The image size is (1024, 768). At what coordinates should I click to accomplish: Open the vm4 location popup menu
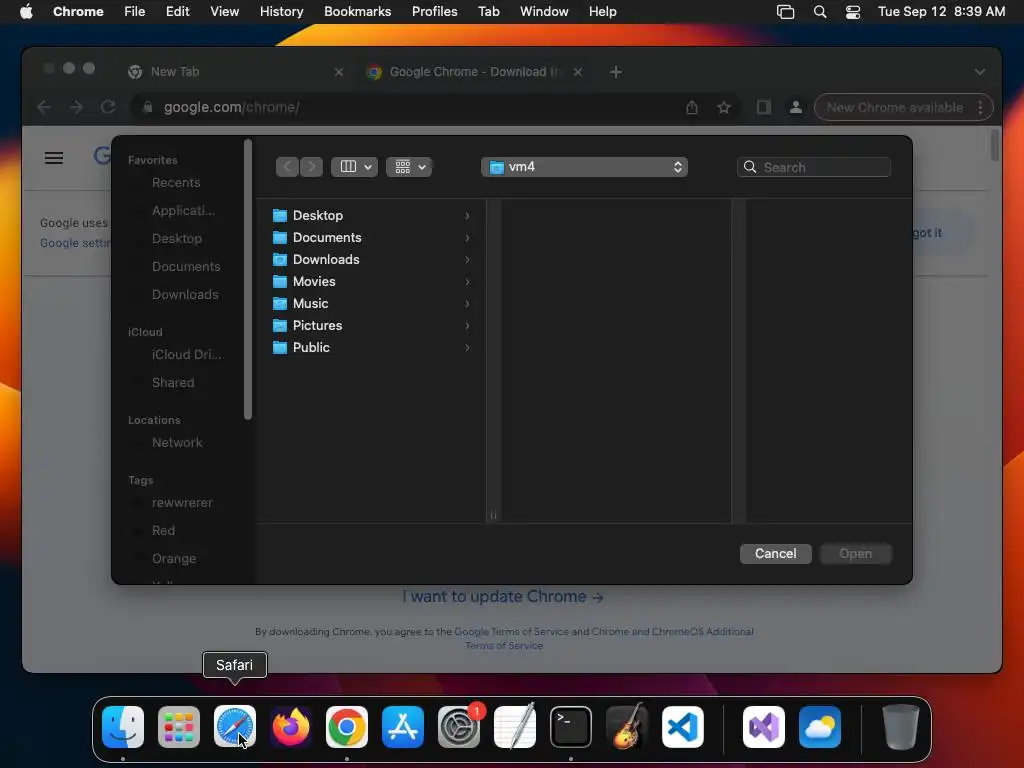[x=584, y=167]
